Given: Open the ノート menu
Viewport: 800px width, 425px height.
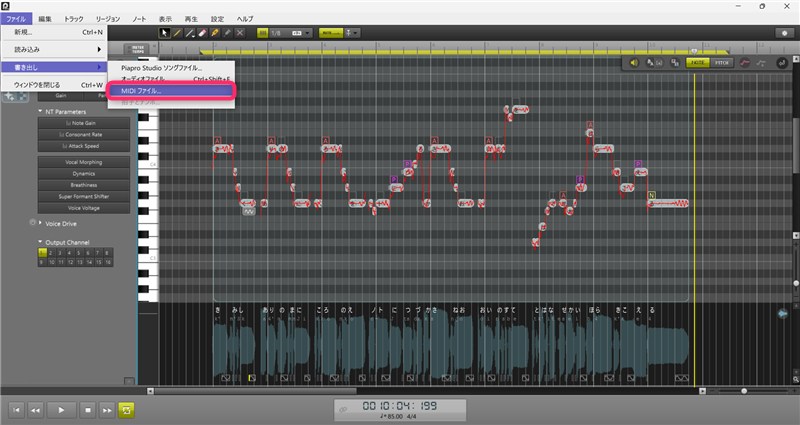Looking at the screenshot, I should [x=139, y=19].
